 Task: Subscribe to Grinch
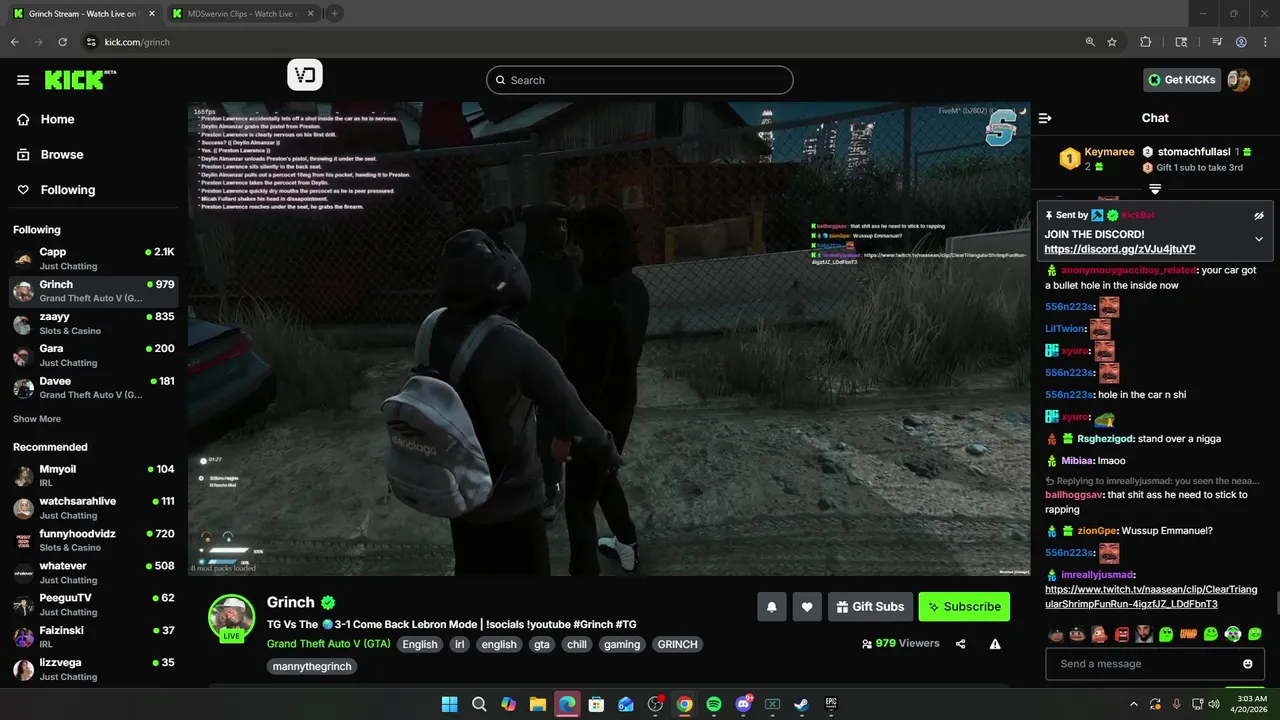964,606
